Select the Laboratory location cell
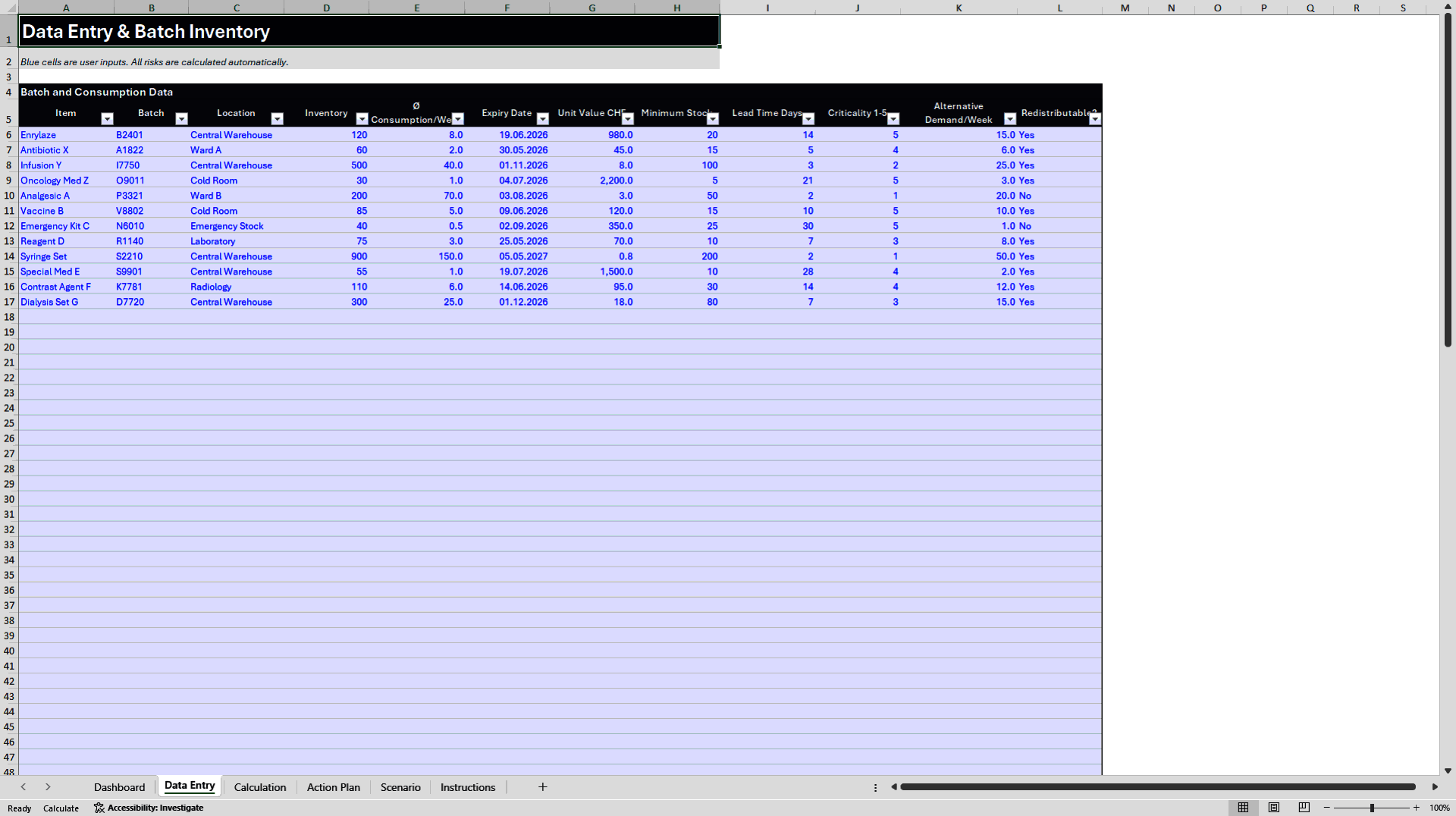The image size is (1456, 816). point(236,241)
